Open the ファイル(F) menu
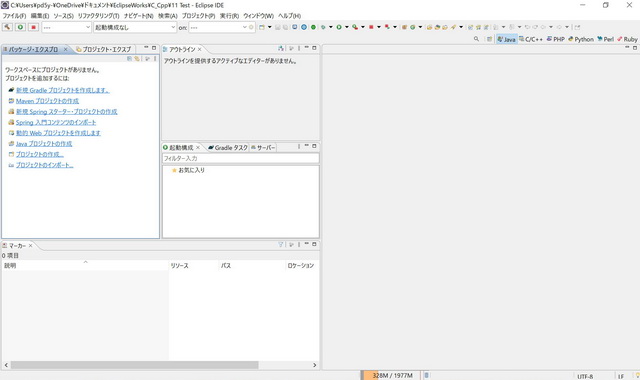This screenshot has width=640, height=380. coord(14,16)
